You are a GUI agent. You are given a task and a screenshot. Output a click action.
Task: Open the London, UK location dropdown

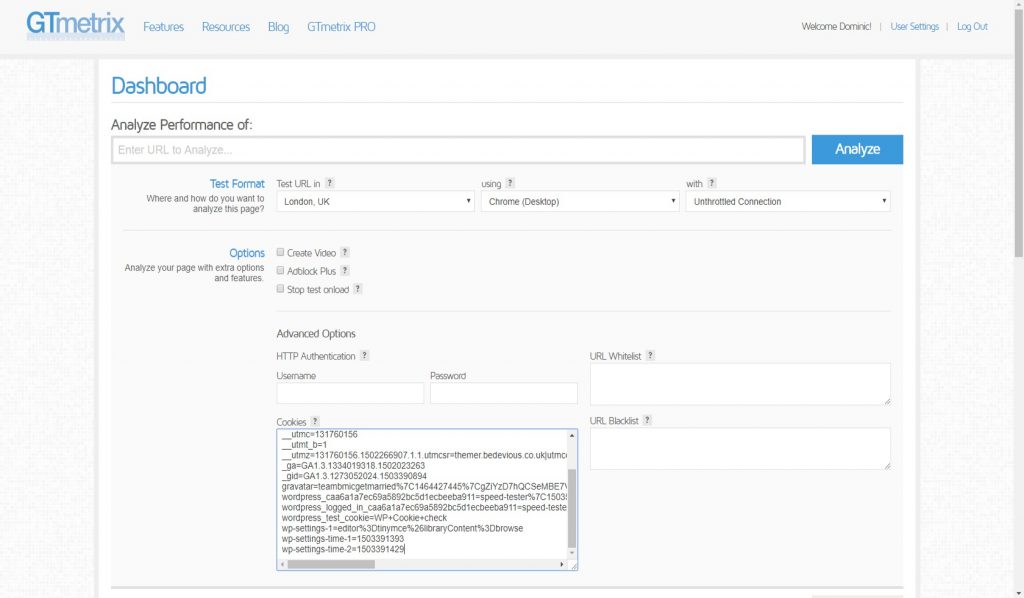coord(376,201)
